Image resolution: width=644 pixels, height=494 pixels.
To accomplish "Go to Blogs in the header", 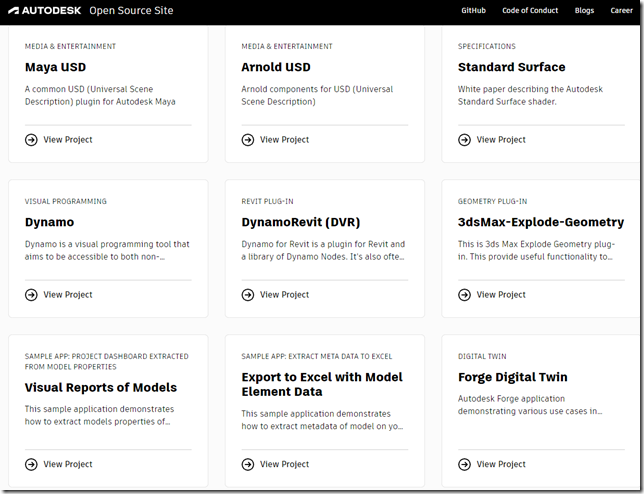I will (584, 11).
